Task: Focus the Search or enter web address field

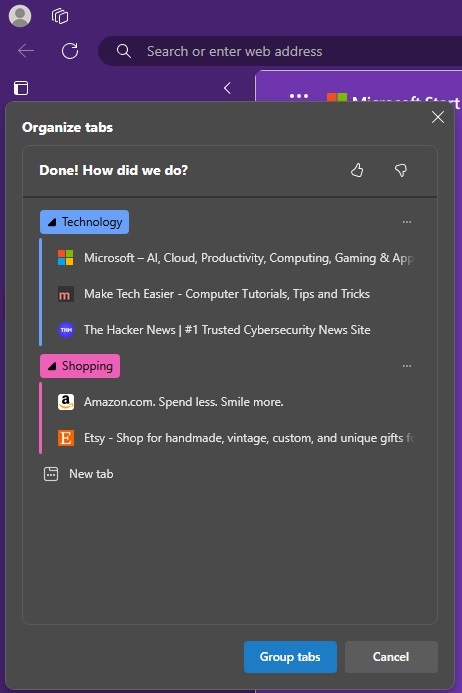Action: coord(280,51)
